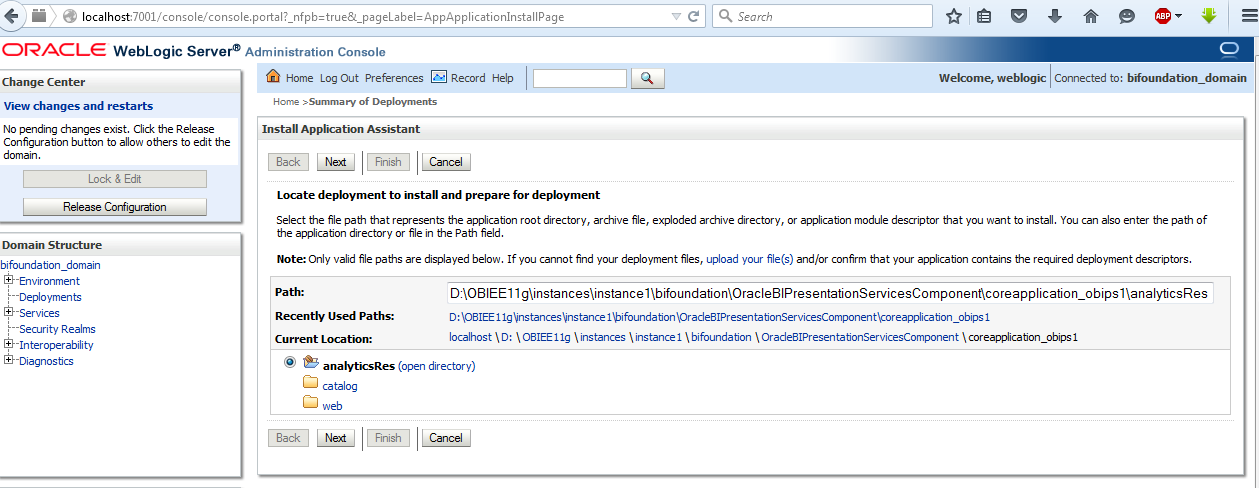The width and height of the screenshot is (1259, 488).
Task: Expand the Interoperability tree node
Action: tap(8, 345)
